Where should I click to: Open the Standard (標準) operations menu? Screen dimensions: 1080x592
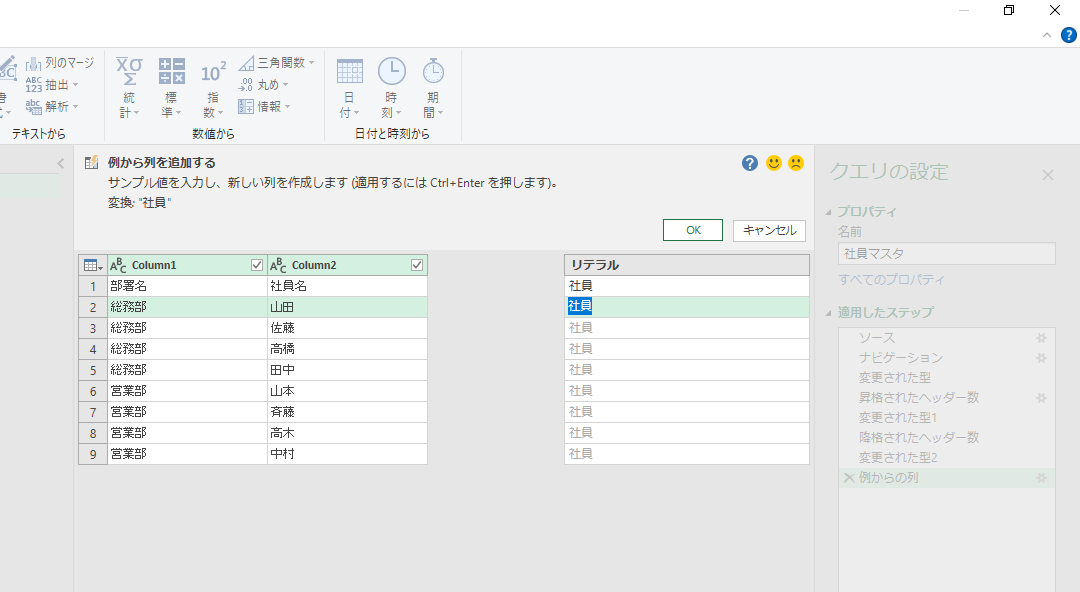pyautogui.click(x=172, y=88)
